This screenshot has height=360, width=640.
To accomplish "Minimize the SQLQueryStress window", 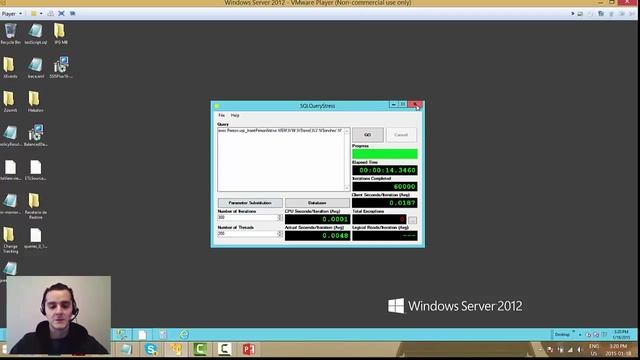I will tap(393, 105).
